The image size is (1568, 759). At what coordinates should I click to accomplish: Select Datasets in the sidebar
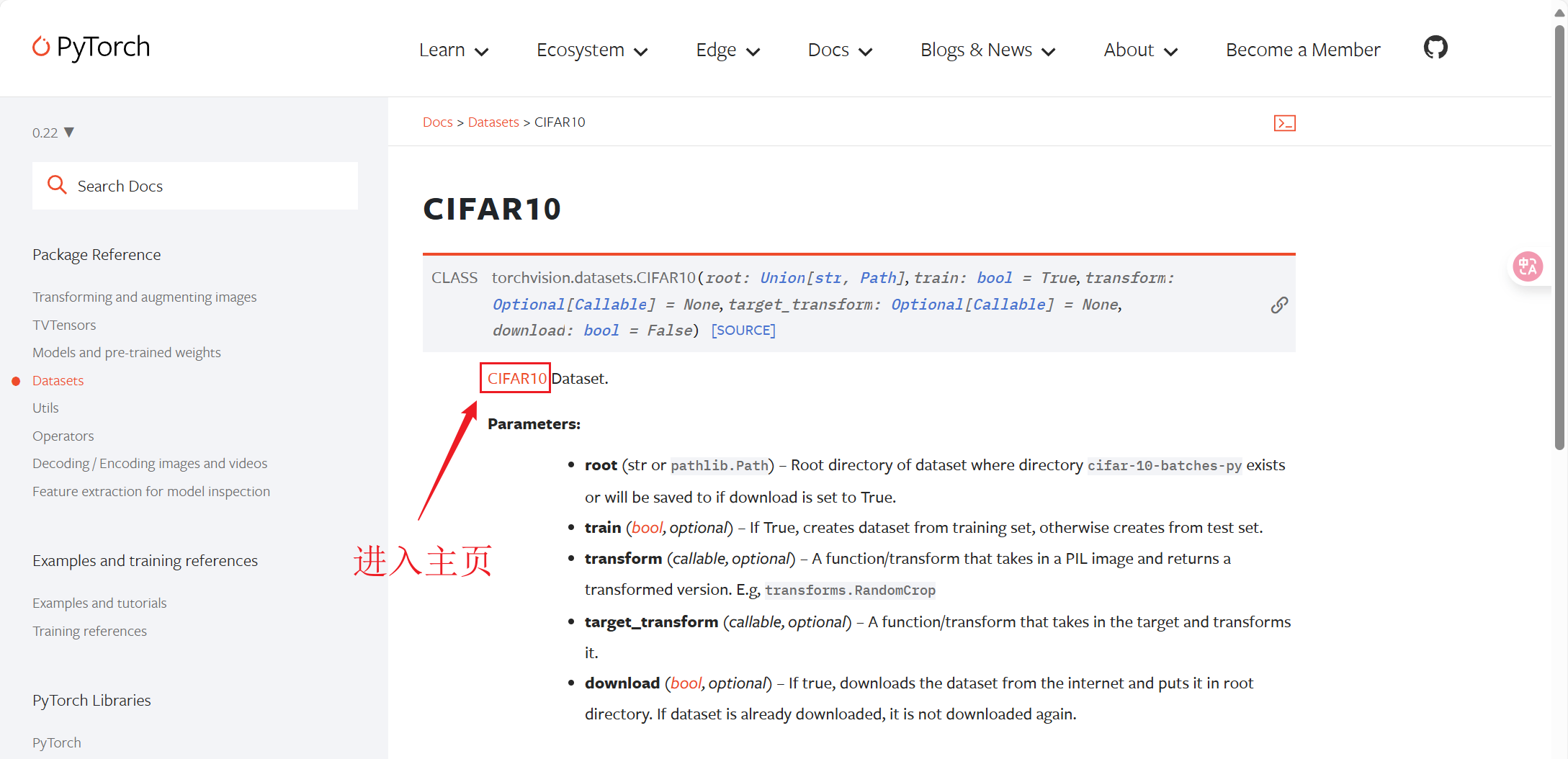(58, 380)
